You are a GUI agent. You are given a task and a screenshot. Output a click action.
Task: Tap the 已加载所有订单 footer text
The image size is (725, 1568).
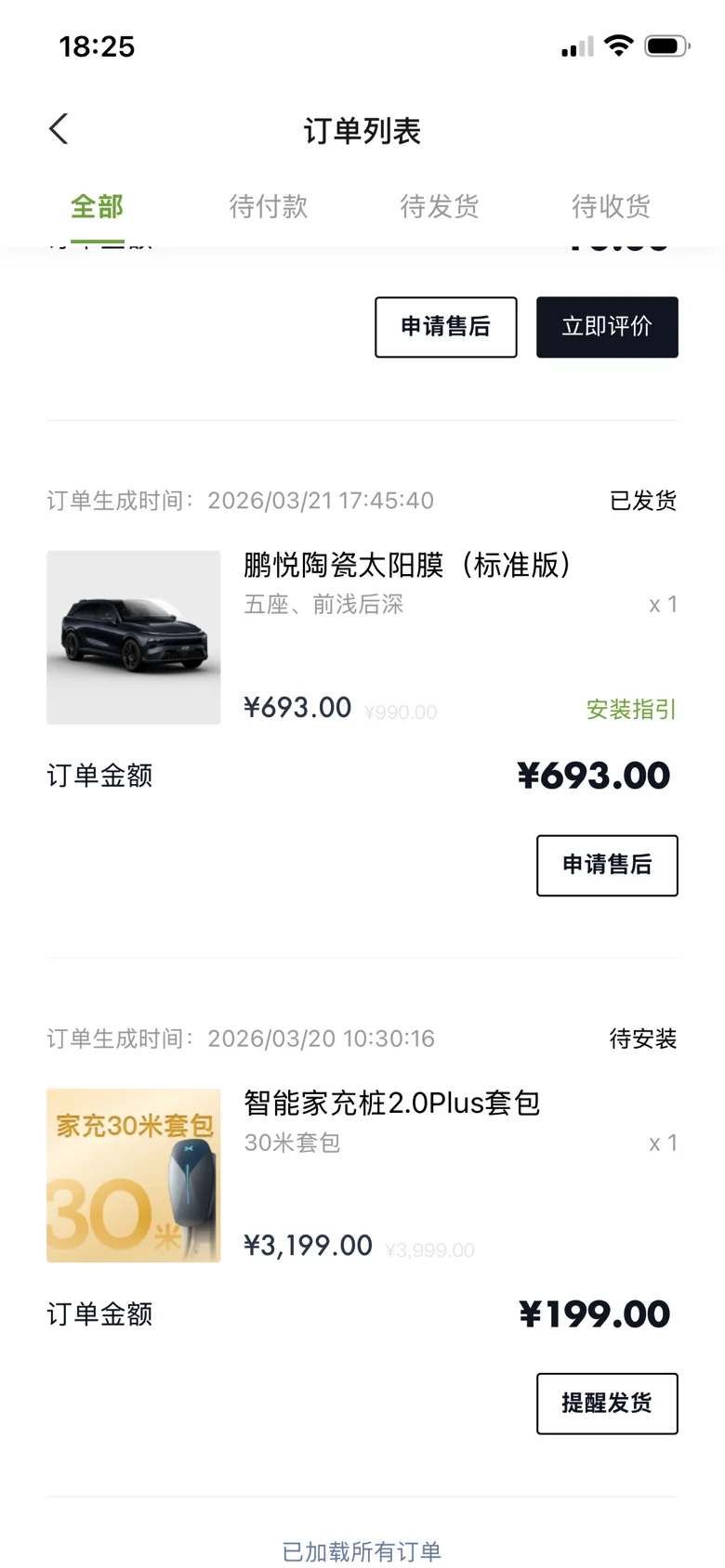pos(362,1551)
